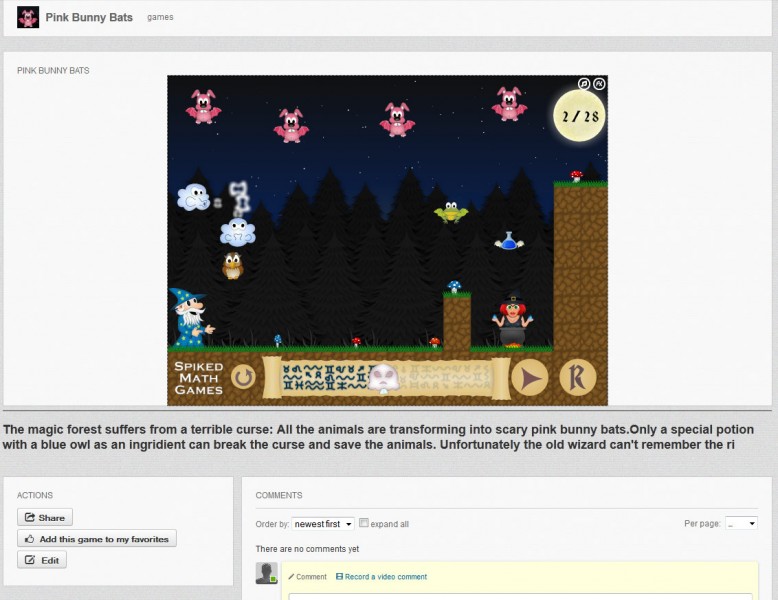This screenshot has height=600, width=778.
Task: Click the green flying frog
Action: coord(451,212)
